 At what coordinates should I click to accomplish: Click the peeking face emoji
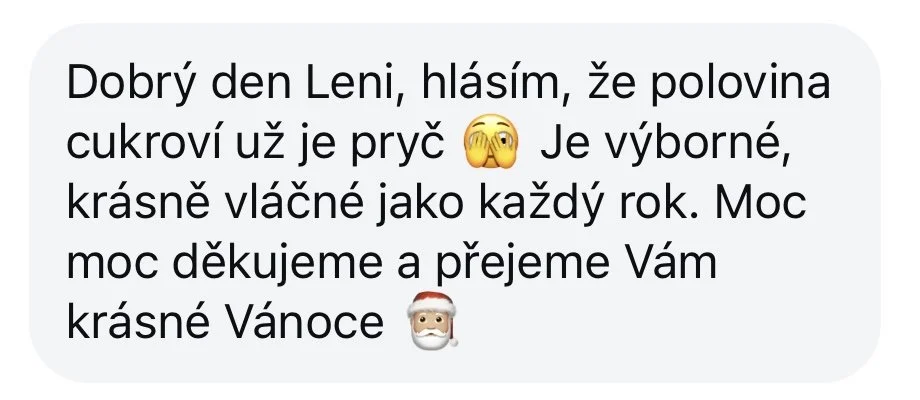(x=491, y=142)
